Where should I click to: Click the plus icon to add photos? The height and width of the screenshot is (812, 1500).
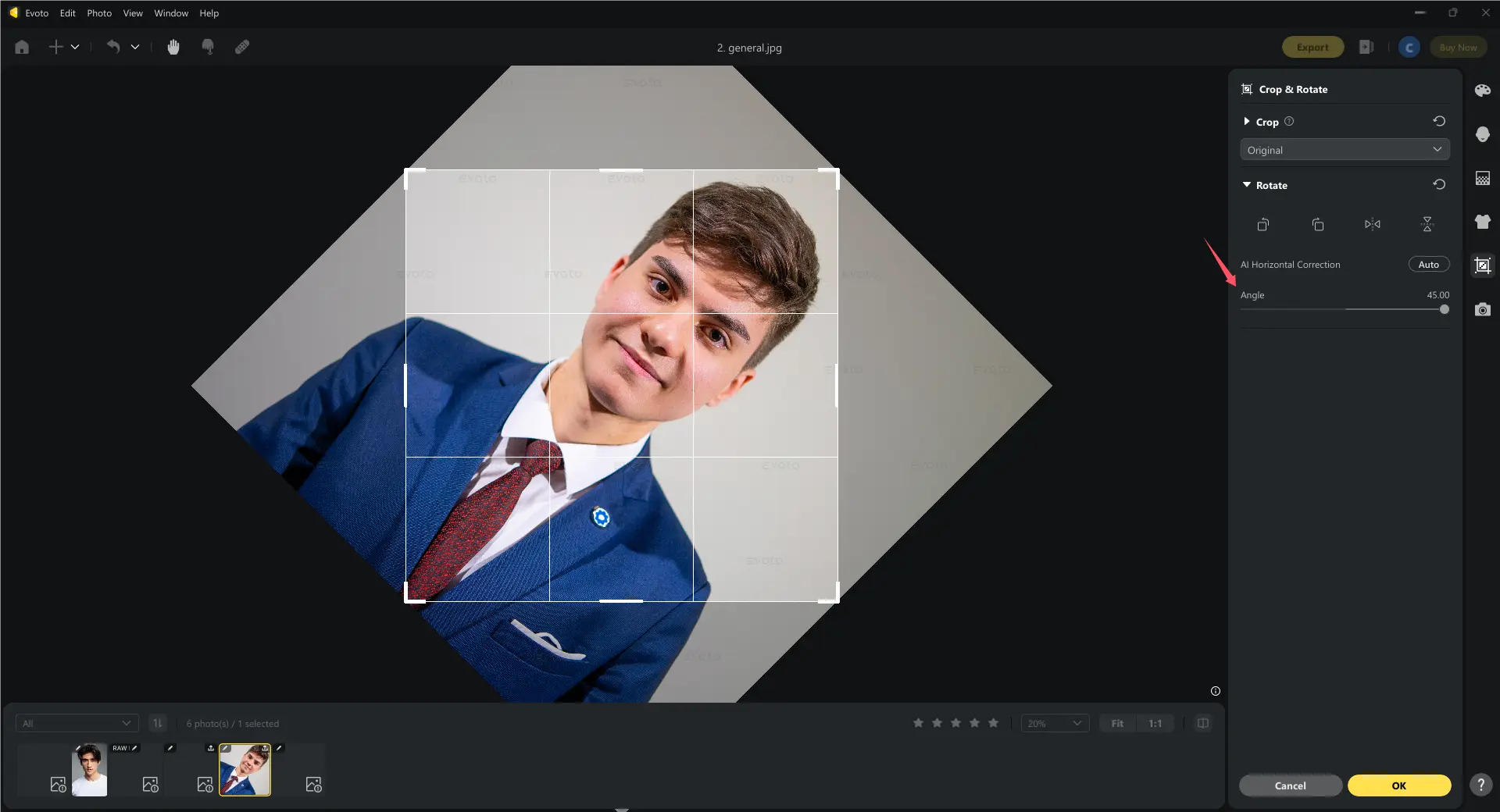point(55,47)
